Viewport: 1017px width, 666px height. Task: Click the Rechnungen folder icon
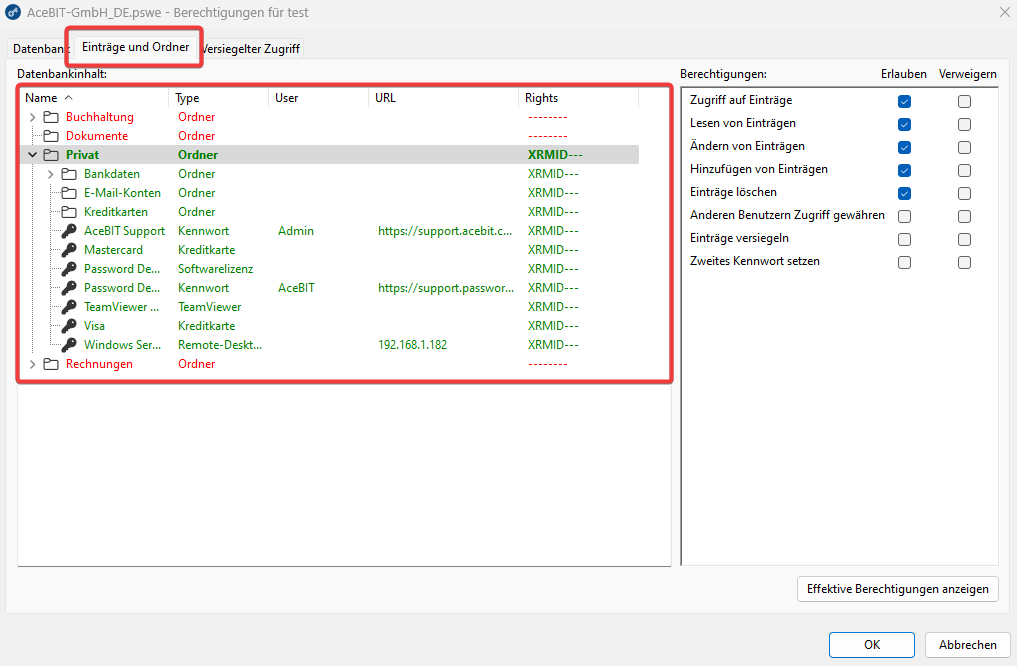[x=51, y=364]
